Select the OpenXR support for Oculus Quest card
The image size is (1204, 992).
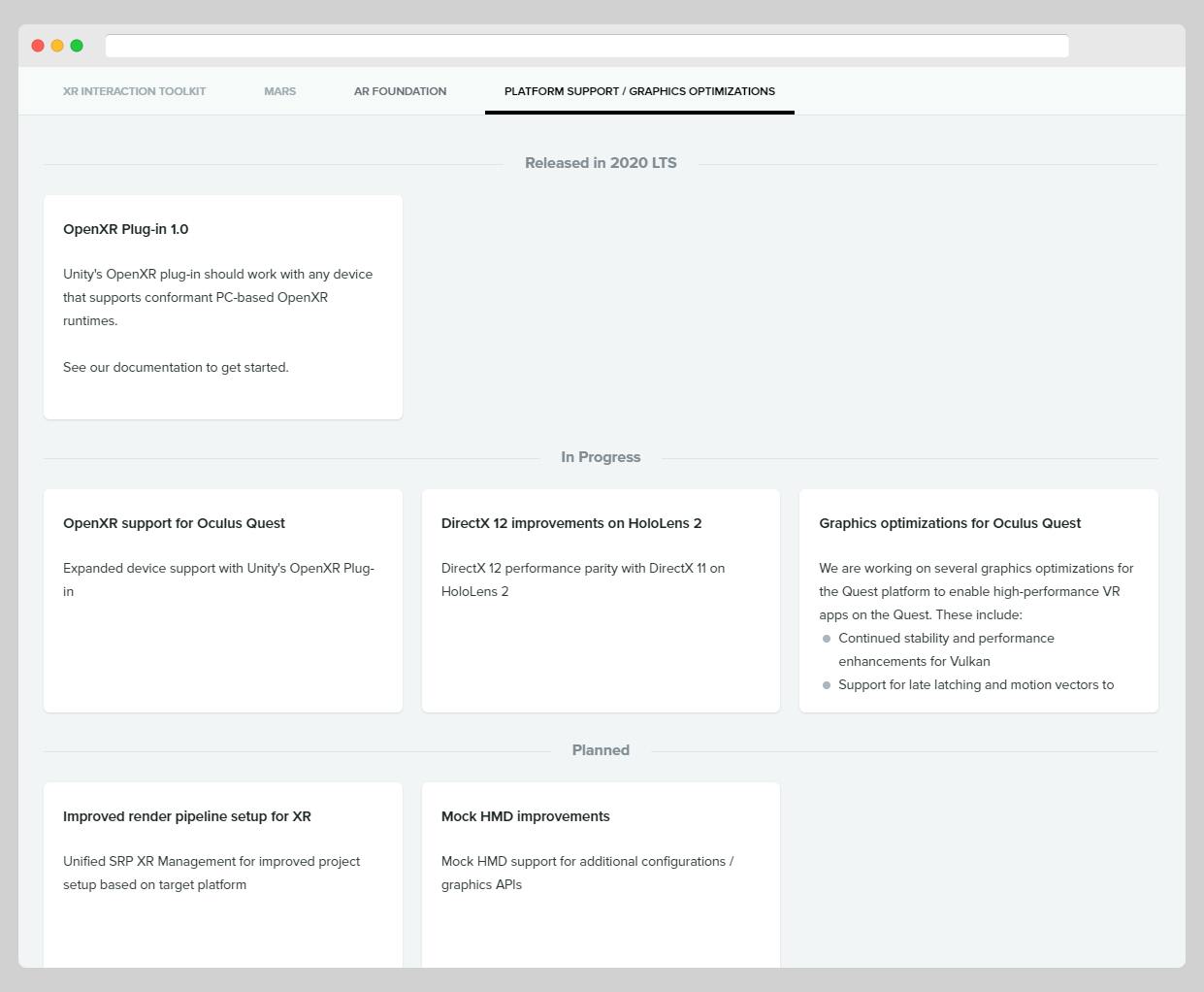pyautogui.click(x=222, y=600)
